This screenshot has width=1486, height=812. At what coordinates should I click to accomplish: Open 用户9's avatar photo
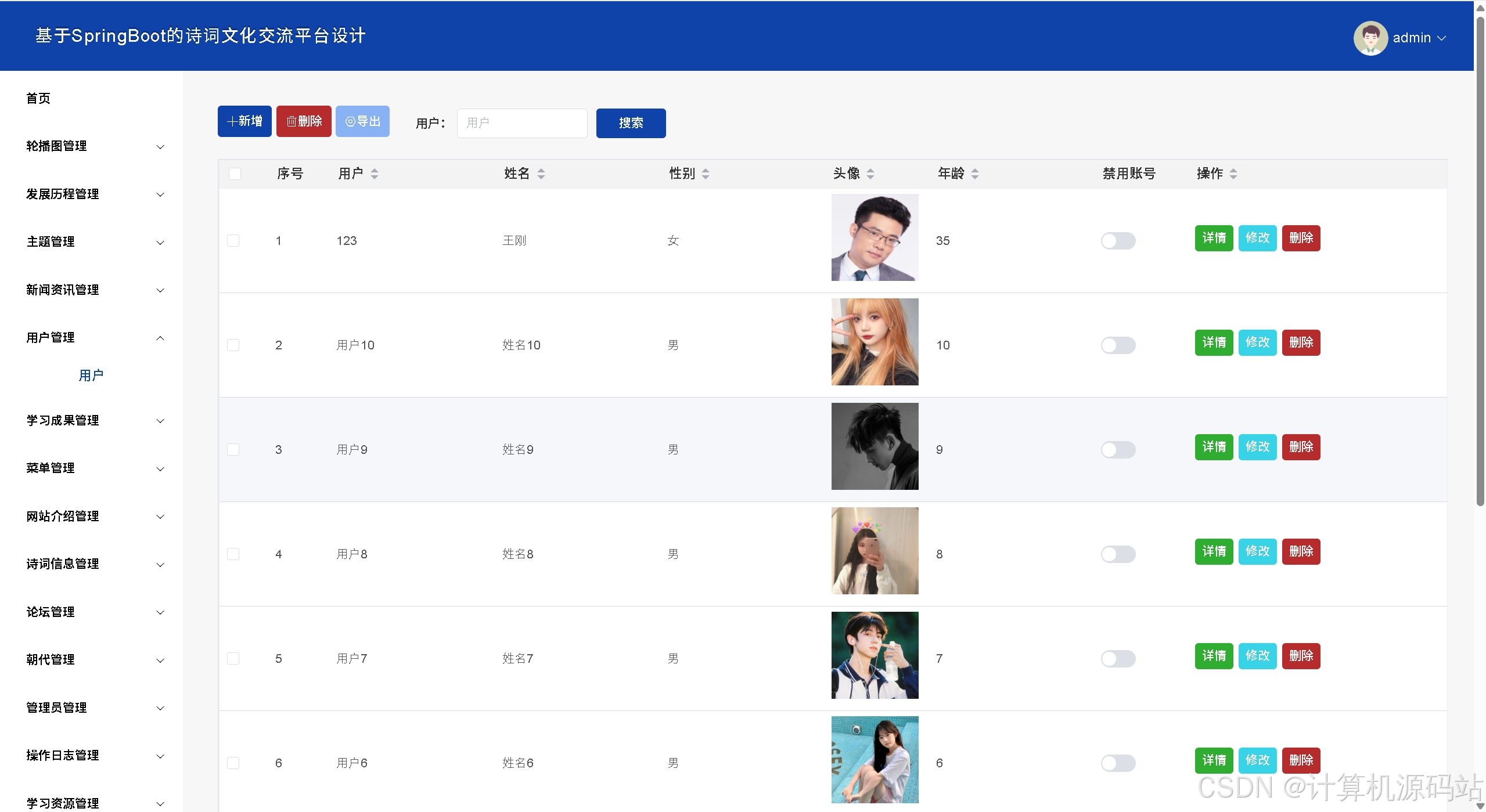(x=875, y=446)
